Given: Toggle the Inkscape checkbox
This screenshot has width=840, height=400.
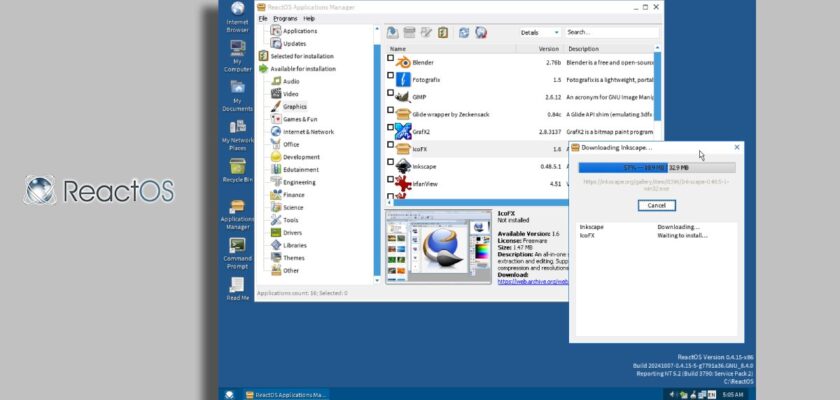Looking at the screenshot, I should pyautogui.click(x=391, y=162).
